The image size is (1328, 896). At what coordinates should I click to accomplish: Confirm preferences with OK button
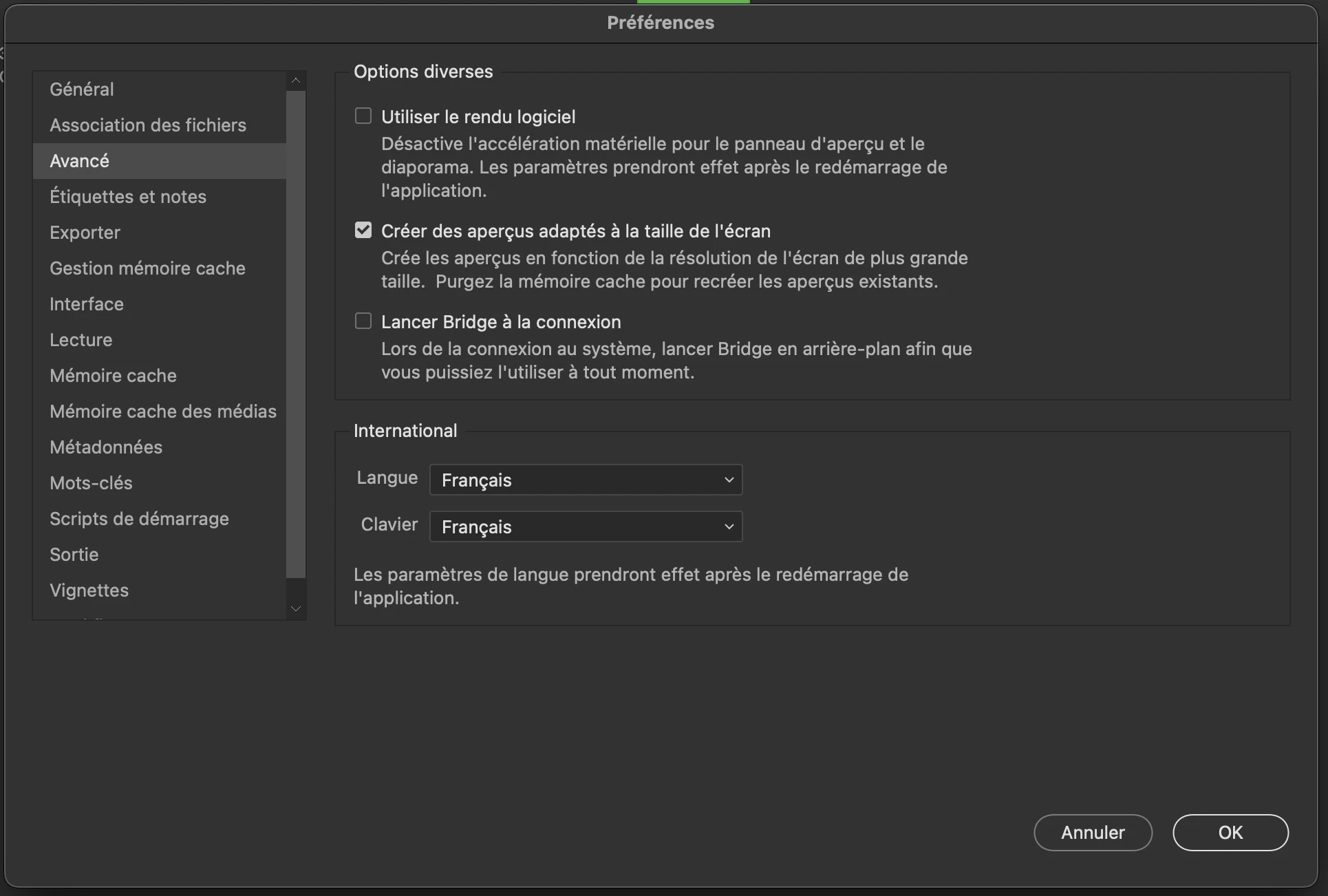coord(1230,833)
